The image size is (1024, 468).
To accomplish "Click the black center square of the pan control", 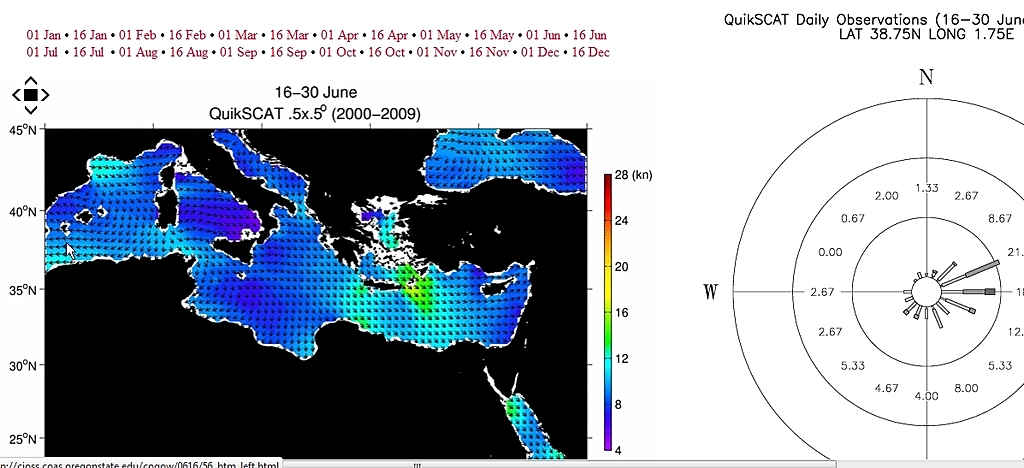I will pos(31,95).
